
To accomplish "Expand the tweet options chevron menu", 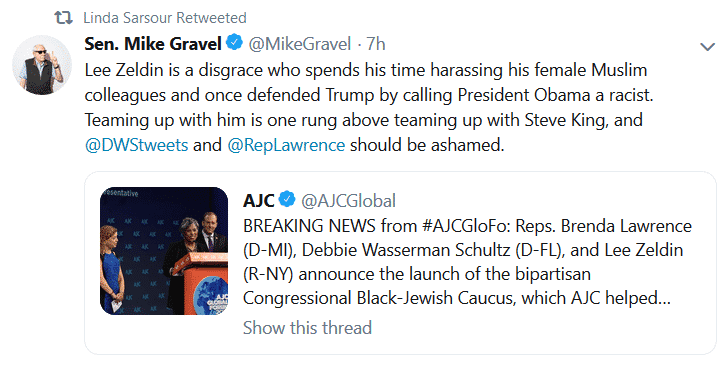I will click(x=707, y=47).
